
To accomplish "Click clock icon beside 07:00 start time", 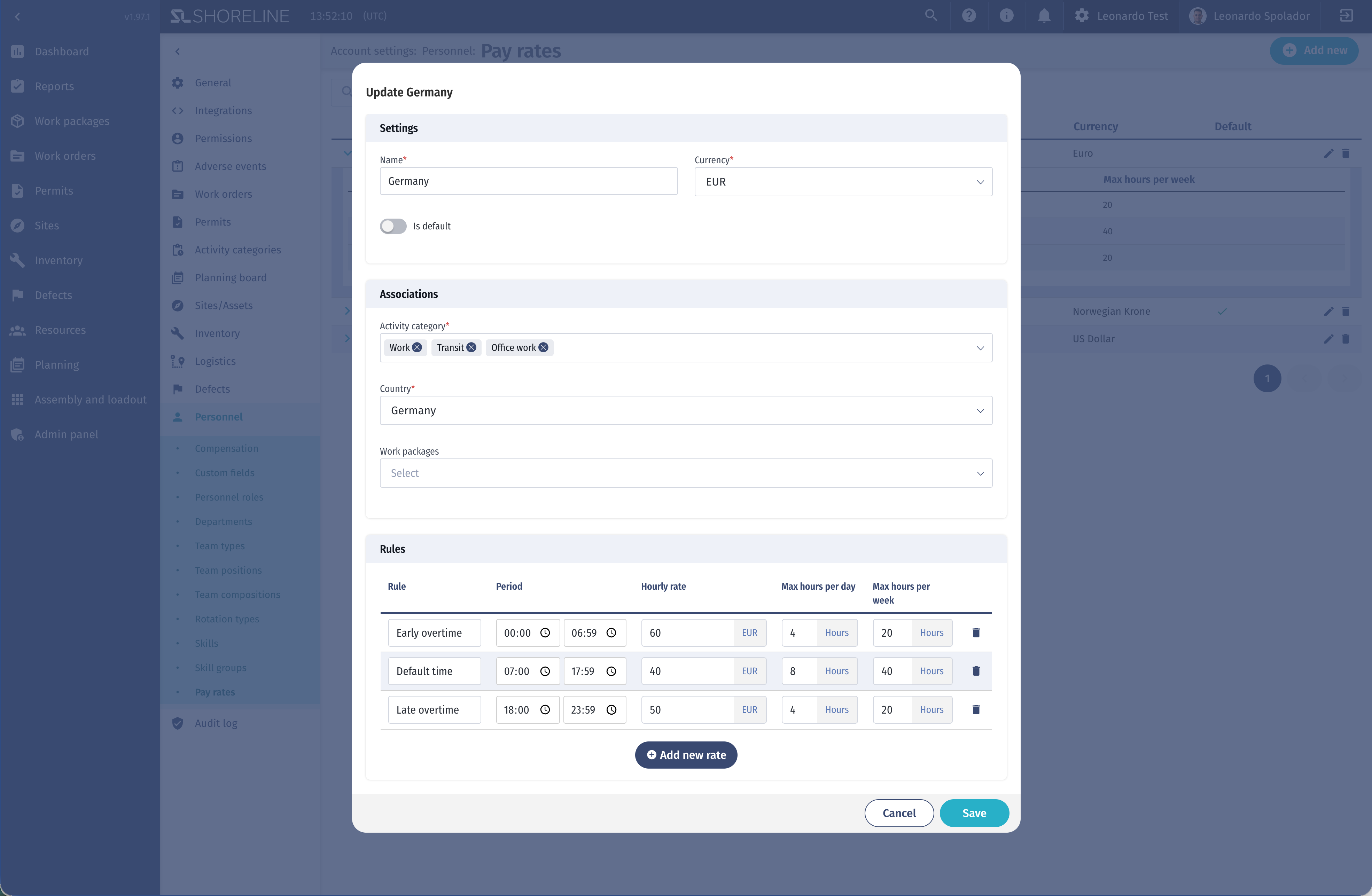I will 545,671.
